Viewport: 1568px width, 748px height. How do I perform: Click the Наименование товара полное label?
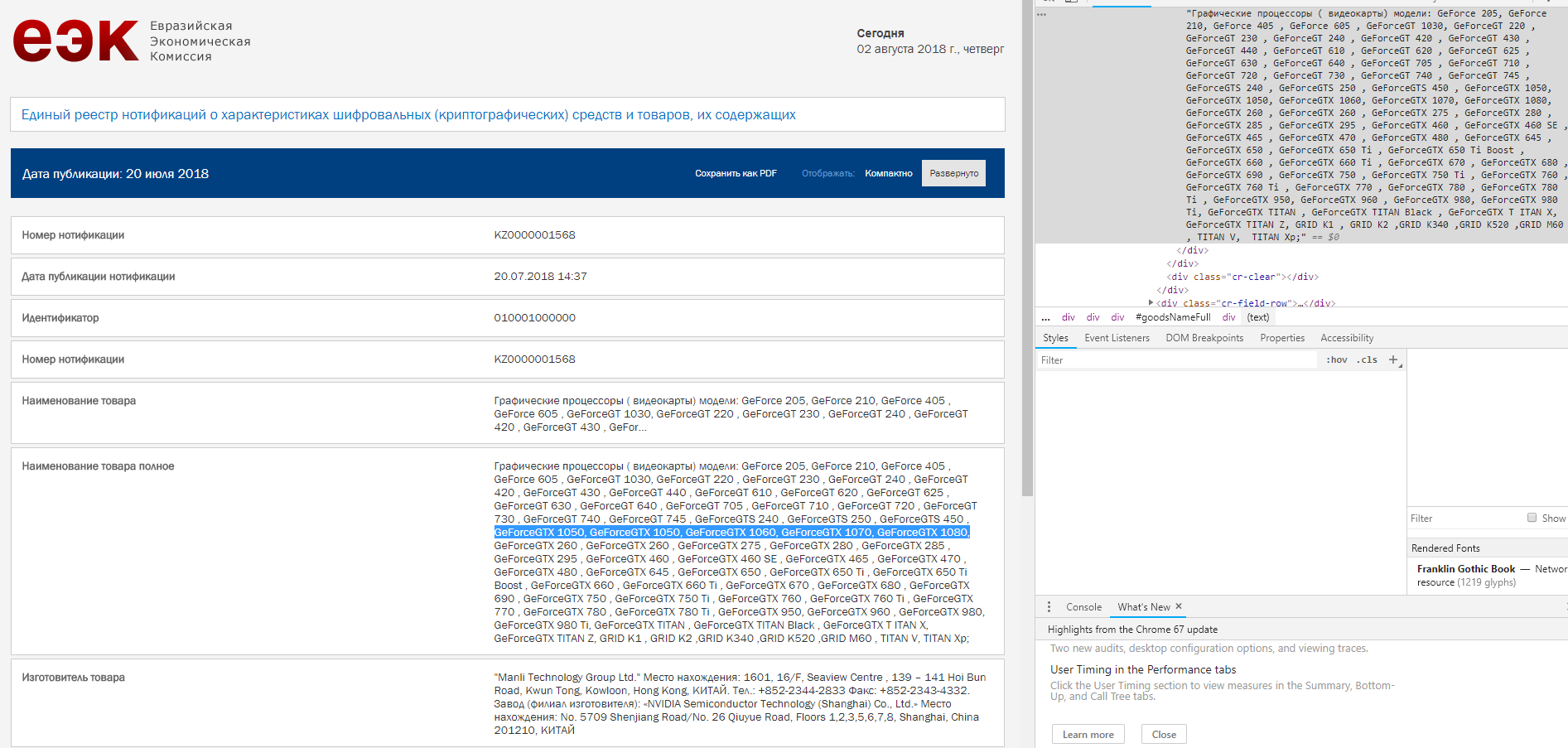tap(98, 466)
